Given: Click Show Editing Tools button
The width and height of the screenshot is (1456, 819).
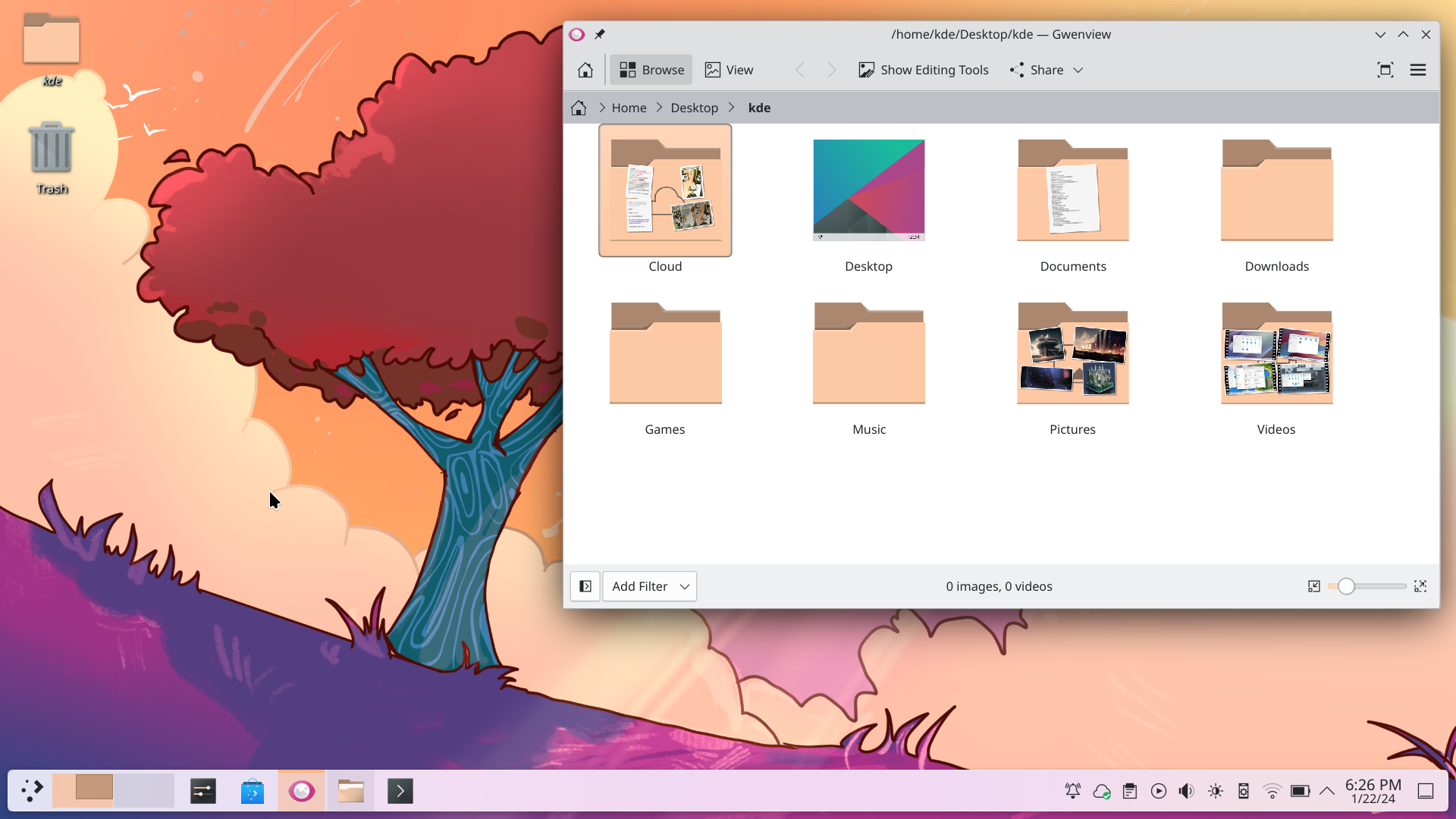Looking at the screenshot, I should pyautogui.click(x=924, y=70).
